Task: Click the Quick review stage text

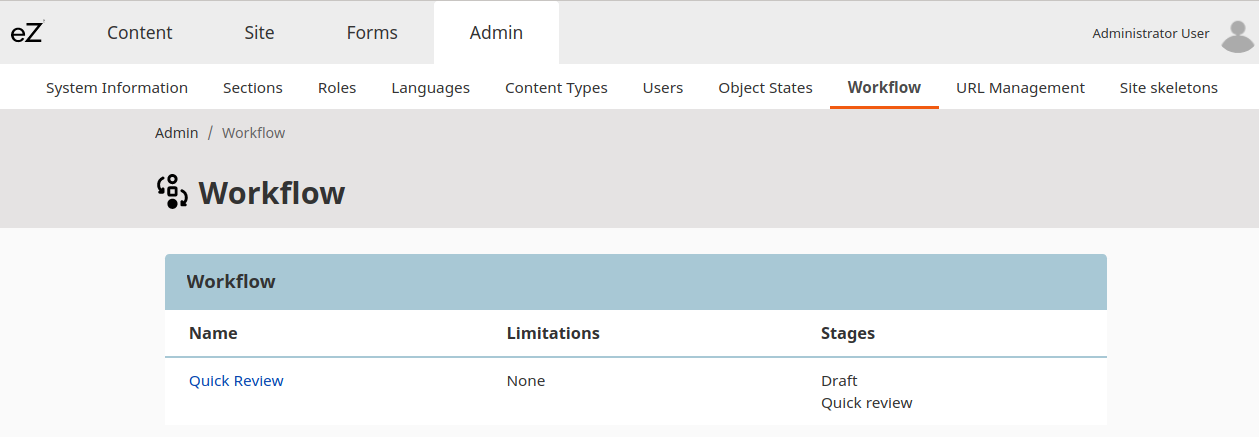Action: [x=867, y=403]
